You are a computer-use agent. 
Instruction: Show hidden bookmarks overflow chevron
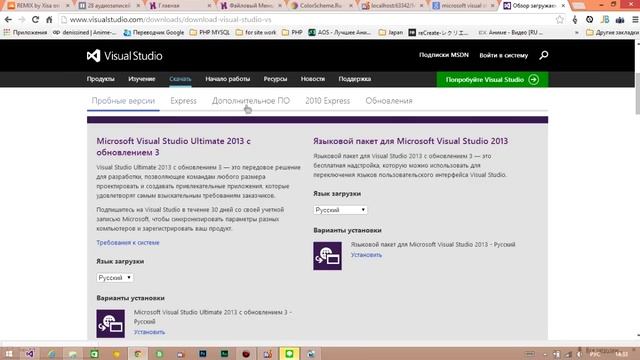577,32
